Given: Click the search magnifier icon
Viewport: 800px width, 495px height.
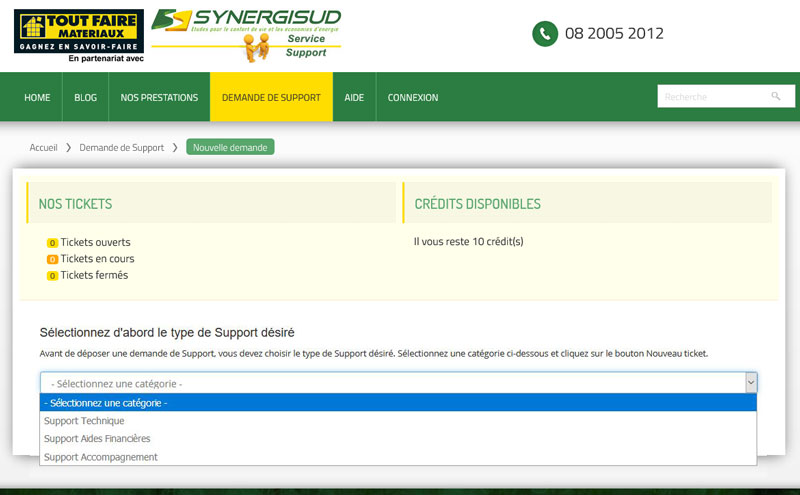Looking at the screenshot, I should [776, 97].
